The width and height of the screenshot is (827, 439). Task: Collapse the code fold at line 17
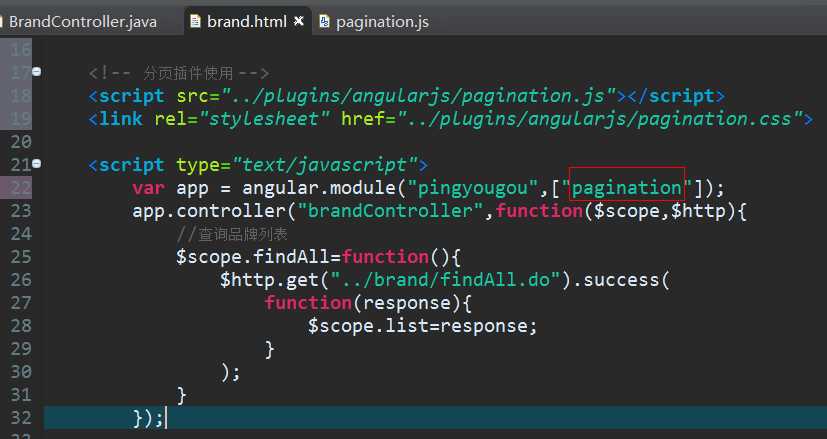tap(37, 71)
